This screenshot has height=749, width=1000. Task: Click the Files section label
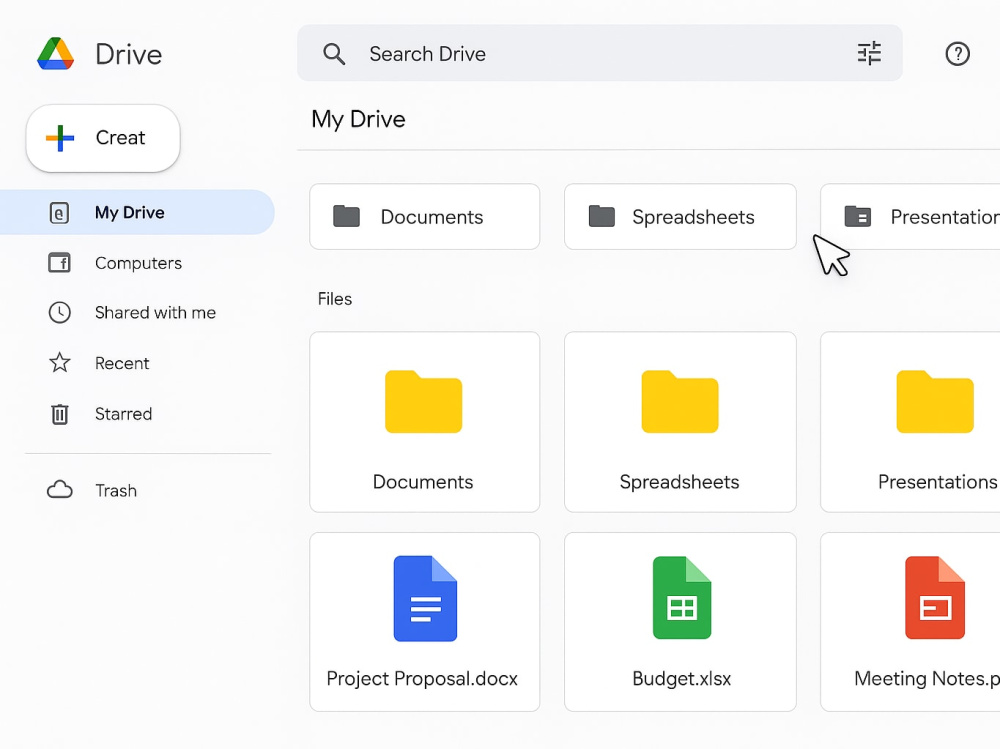click(335, 299)
